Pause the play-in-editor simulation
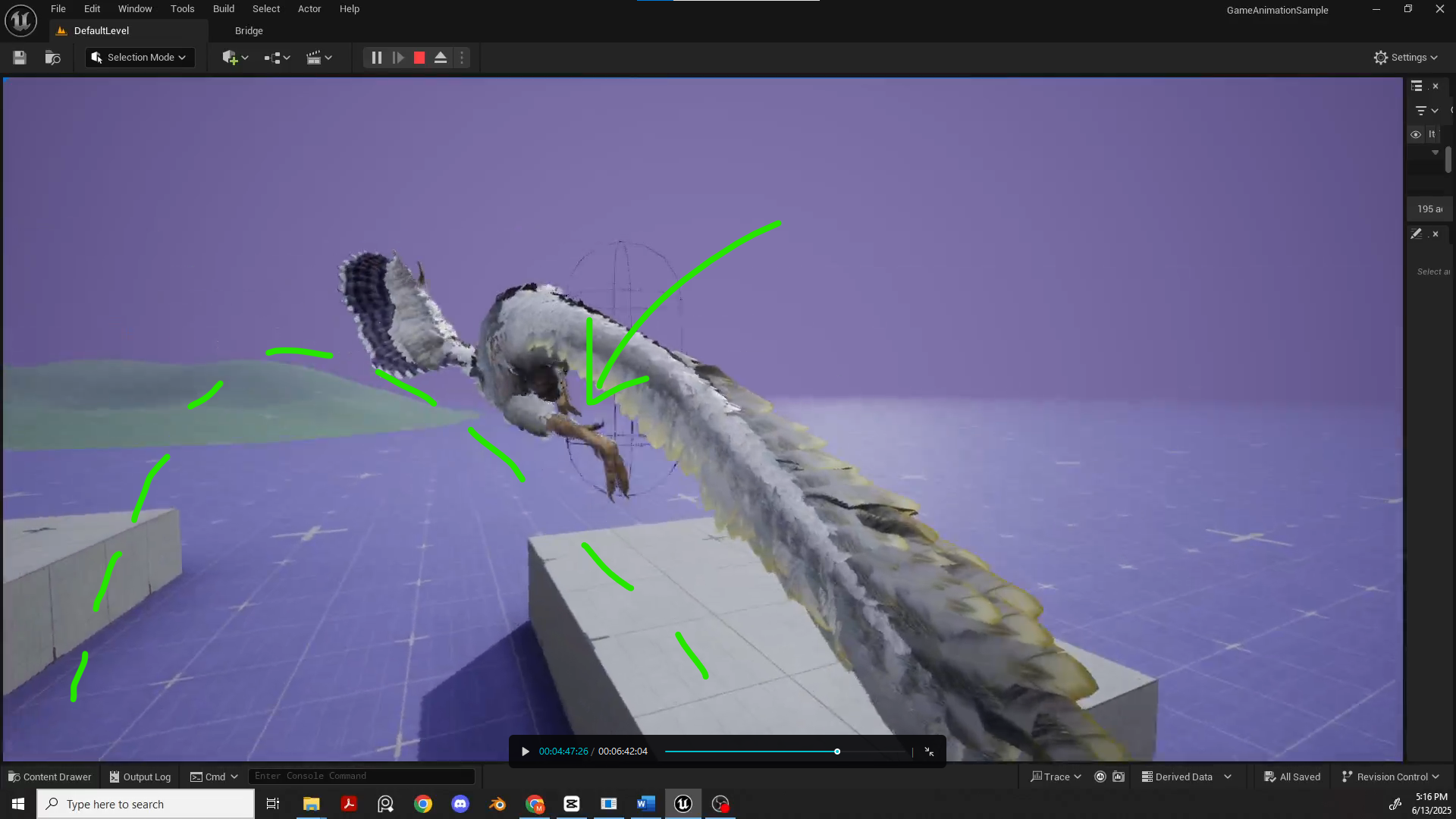Viewport: 1456px width, 819px height. point(376,58)
